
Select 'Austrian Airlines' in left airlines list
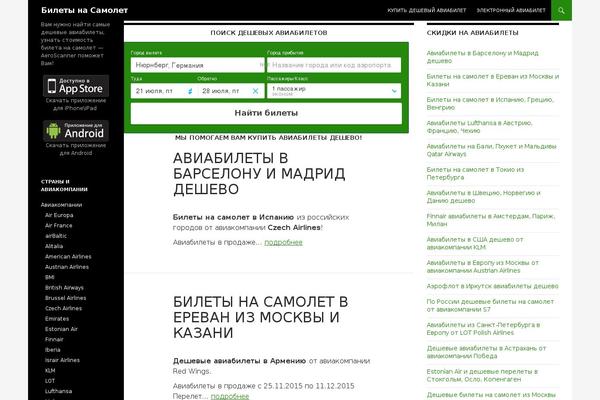67,267
